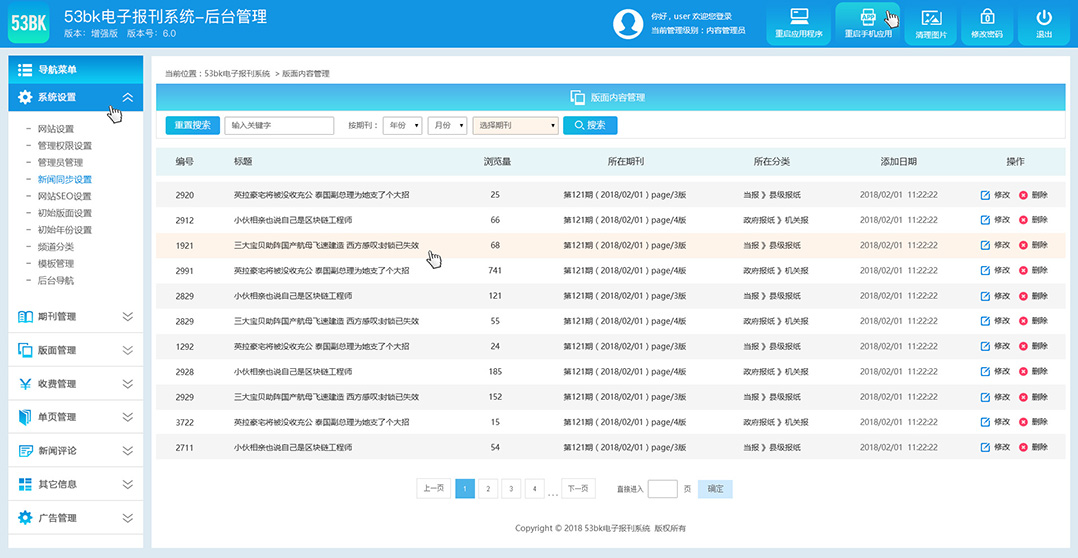Click 删除 delete icon for row 2920
The image size is (1078, 558).
[x=1023, y=195]
